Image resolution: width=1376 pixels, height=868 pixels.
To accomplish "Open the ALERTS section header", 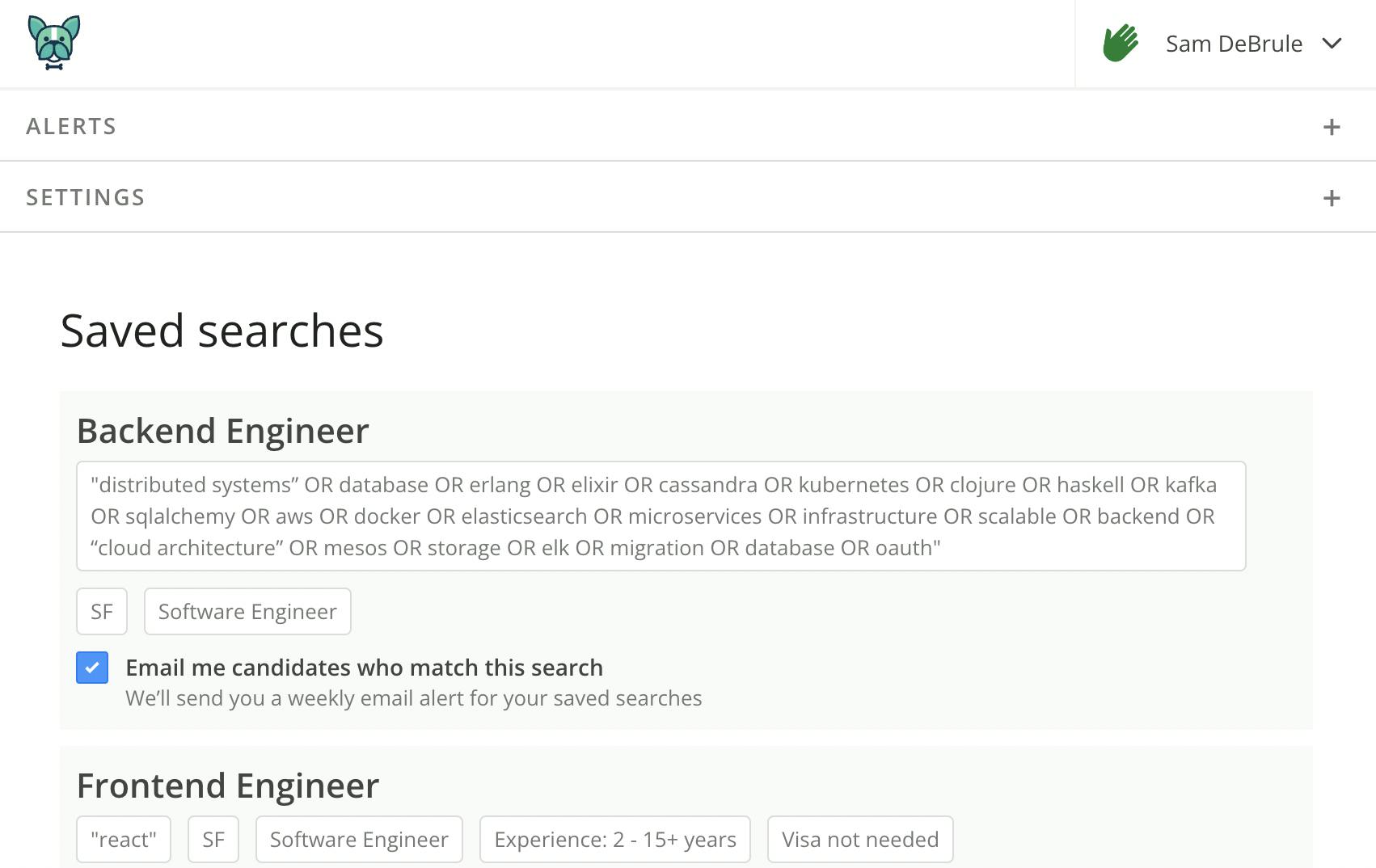I will pos(688,126).
